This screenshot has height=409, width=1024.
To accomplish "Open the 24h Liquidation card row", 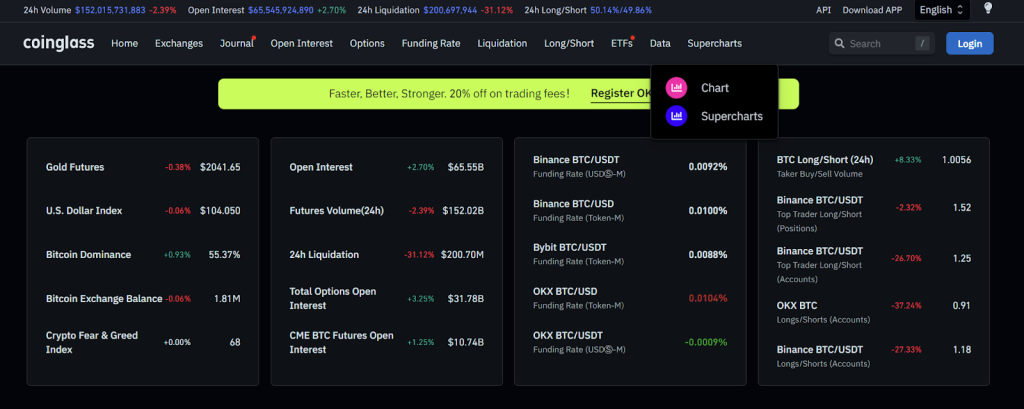I will 387,255.
